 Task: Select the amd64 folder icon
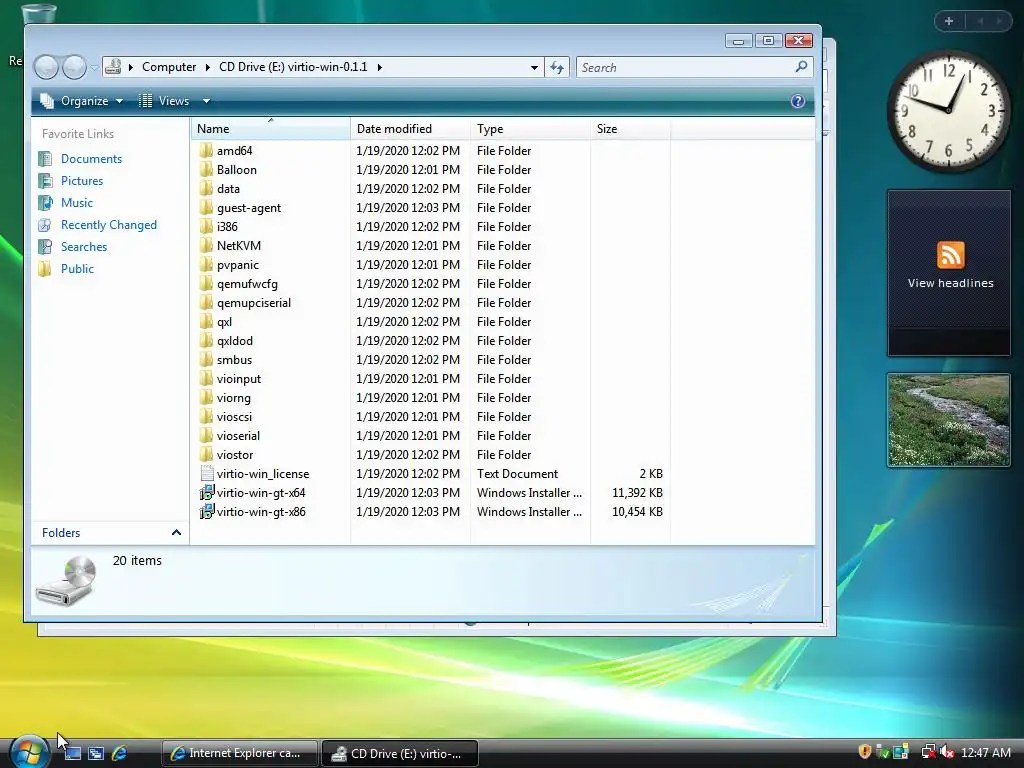(206, 151)
